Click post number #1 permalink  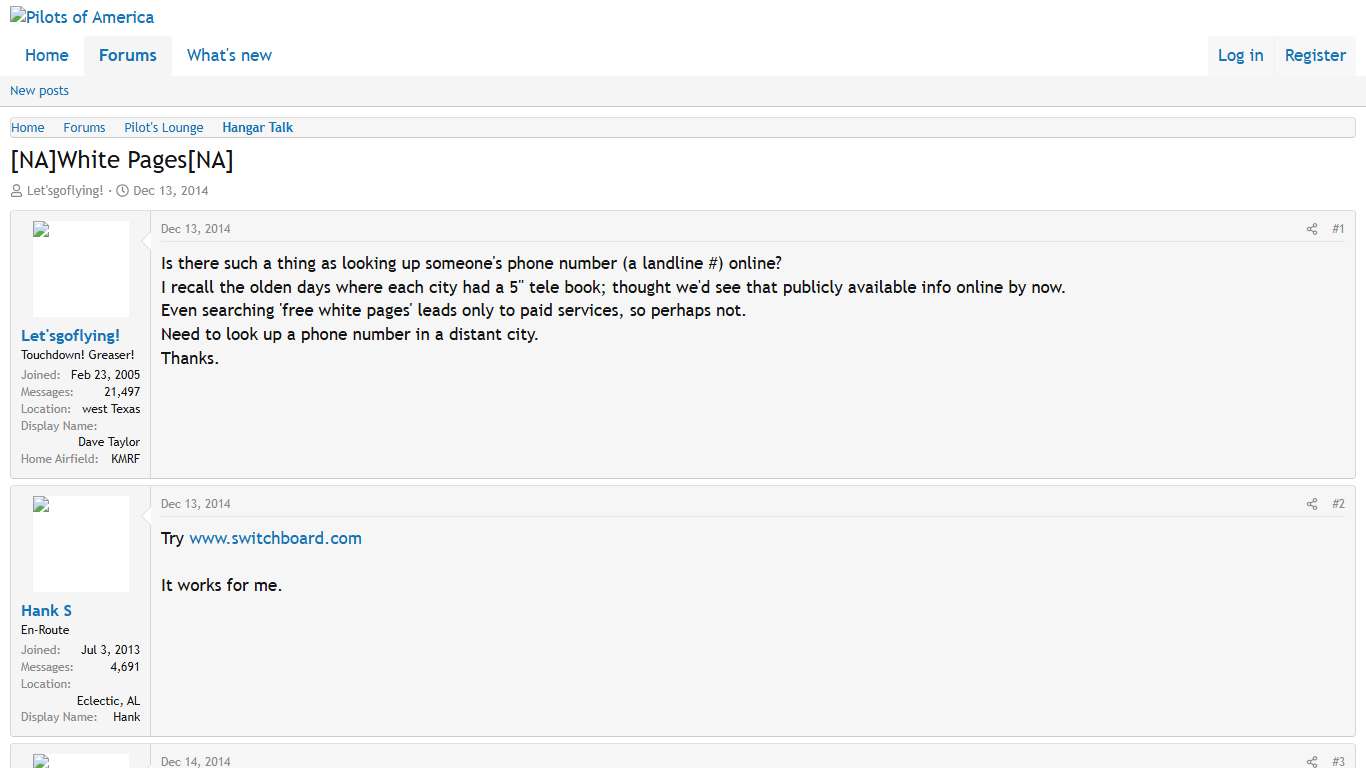(1338, 229)
